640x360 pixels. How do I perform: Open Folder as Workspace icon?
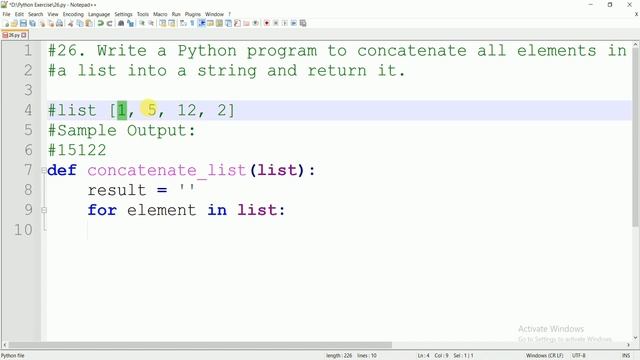pos(246,23)
